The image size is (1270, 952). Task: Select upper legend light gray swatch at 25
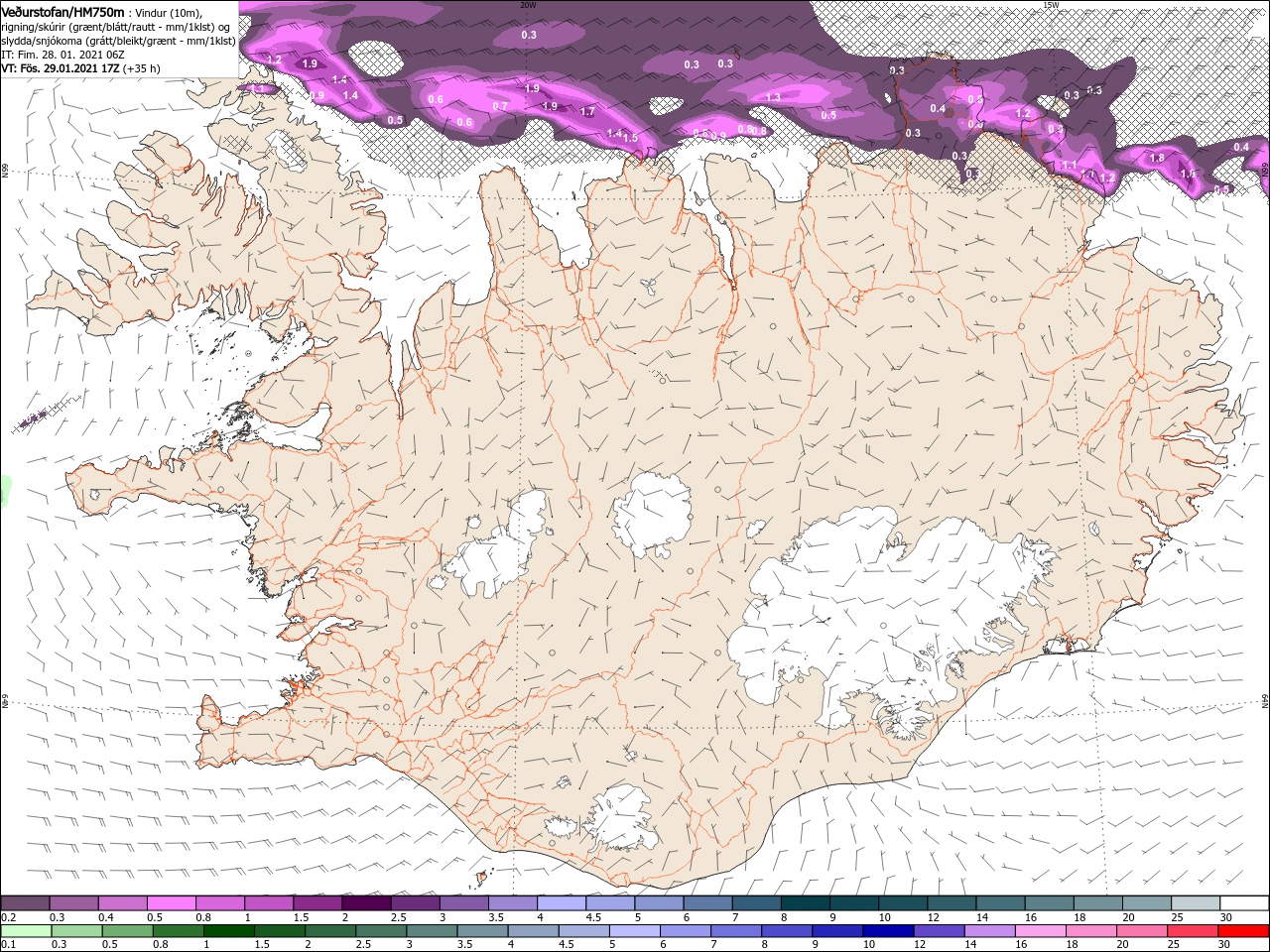(1197, 903)
